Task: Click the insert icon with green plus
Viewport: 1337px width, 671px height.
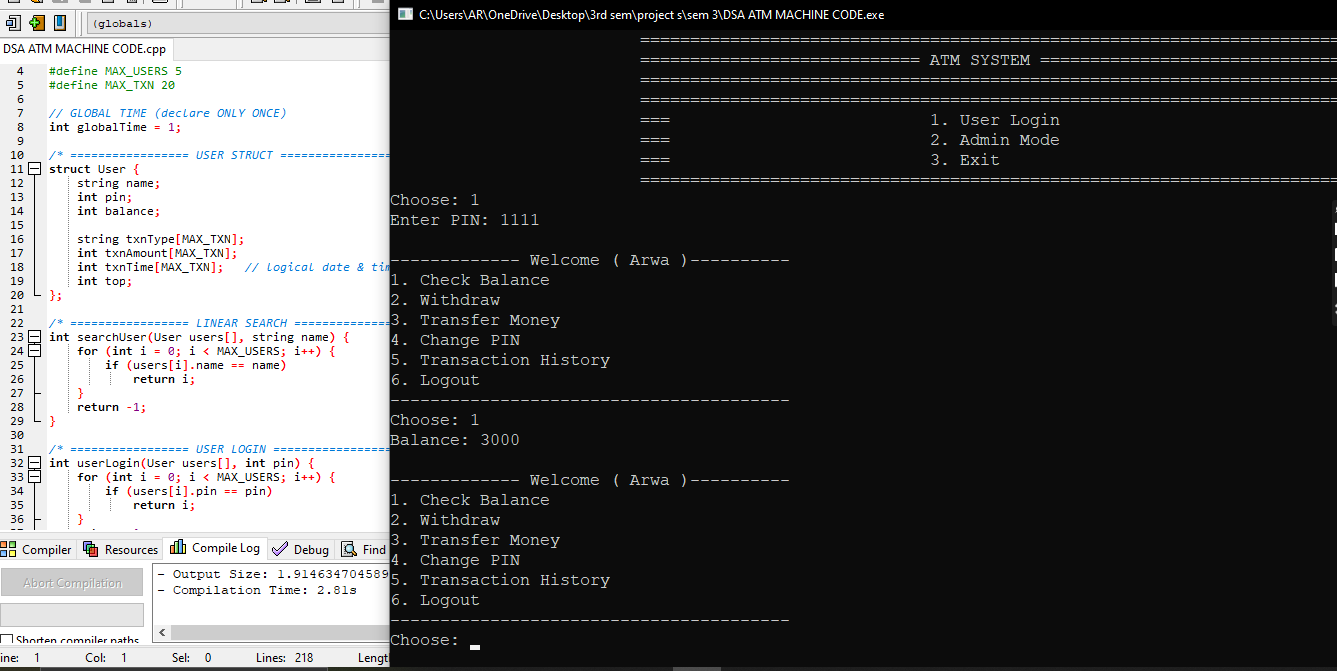Action: [36, 22]
